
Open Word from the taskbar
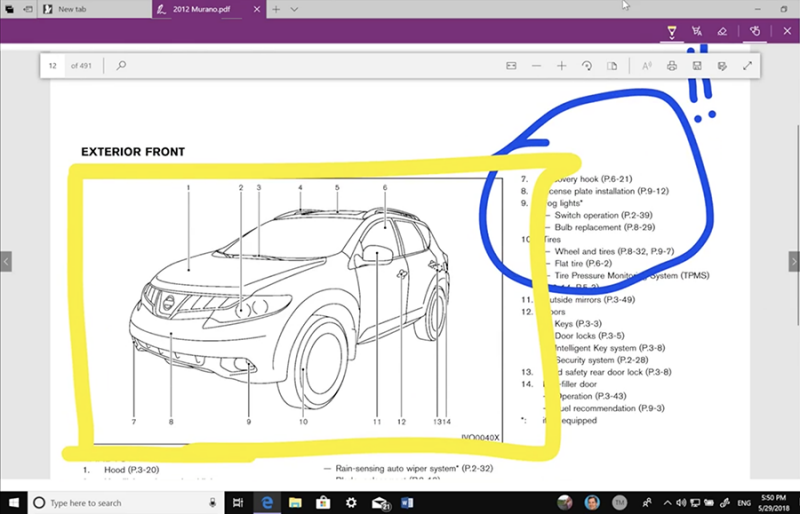pos(407,503)
